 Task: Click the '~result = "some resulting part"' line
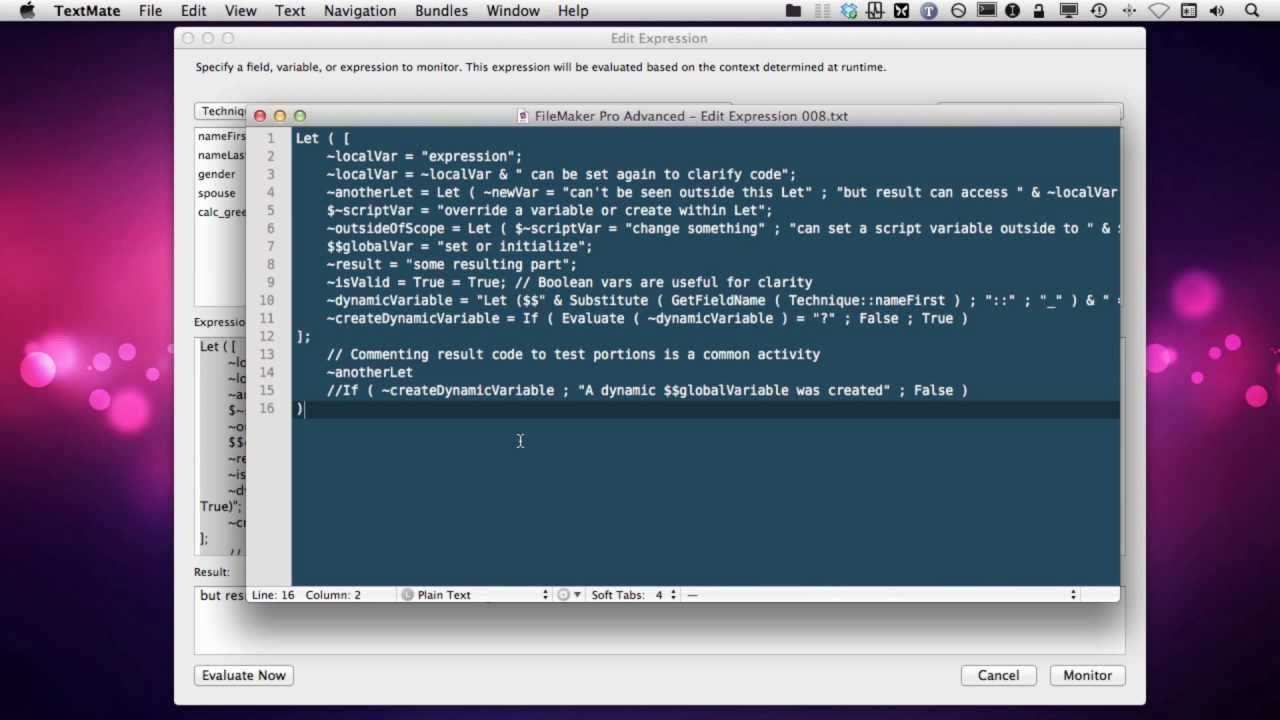451,264
